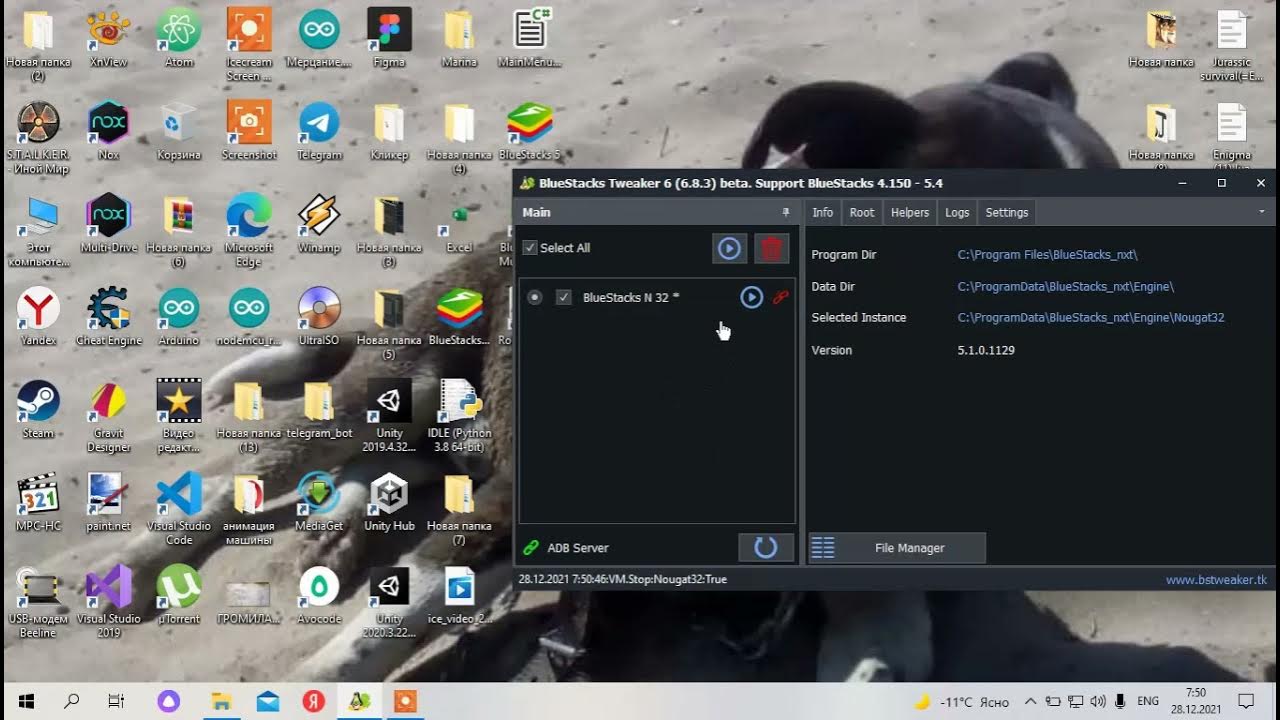Select the Winamp desktop icon

[x=319, y=225]
